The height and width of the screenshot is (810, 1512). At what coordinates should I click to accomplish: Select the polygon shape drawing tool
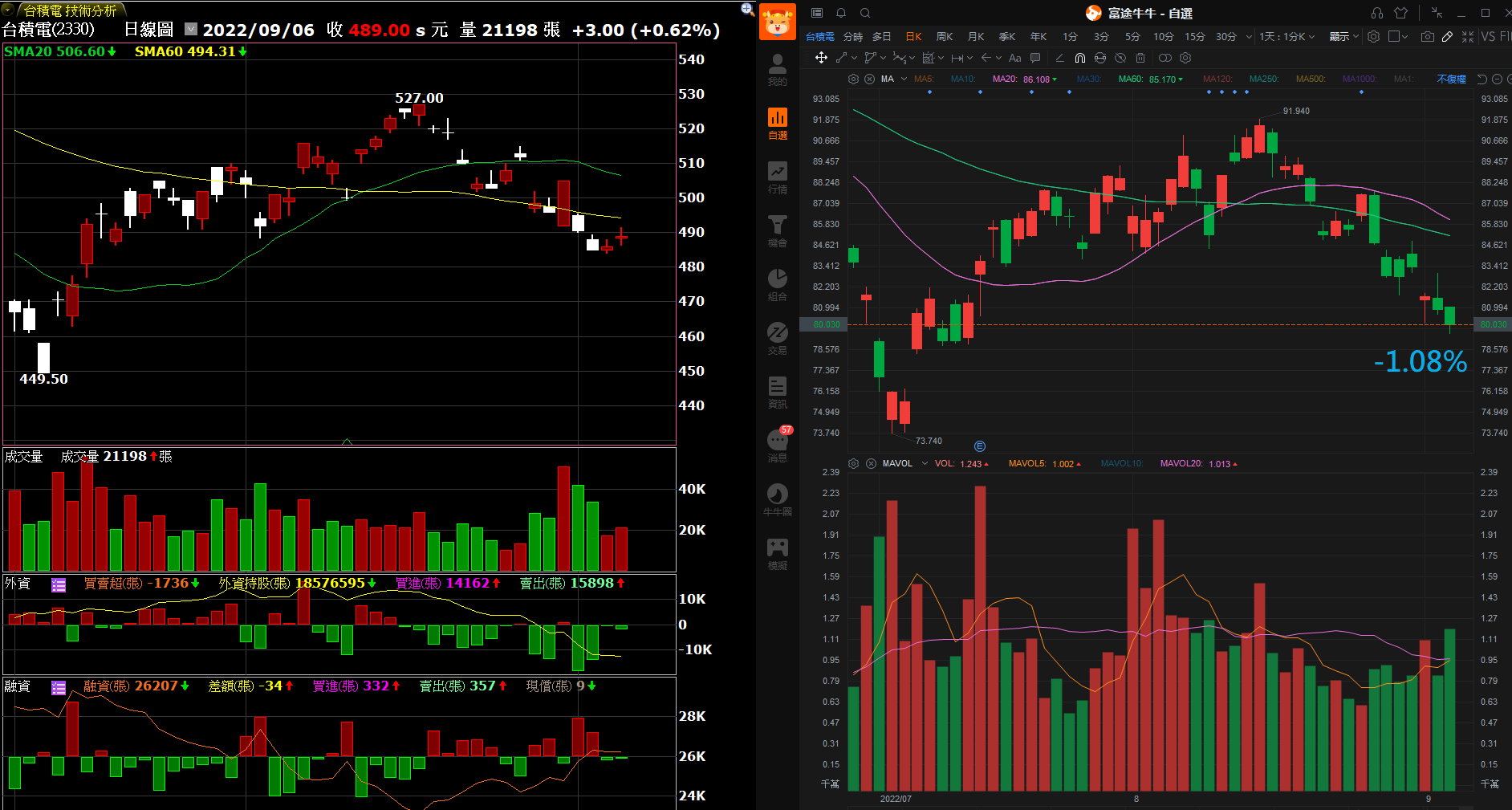point(870,58)
